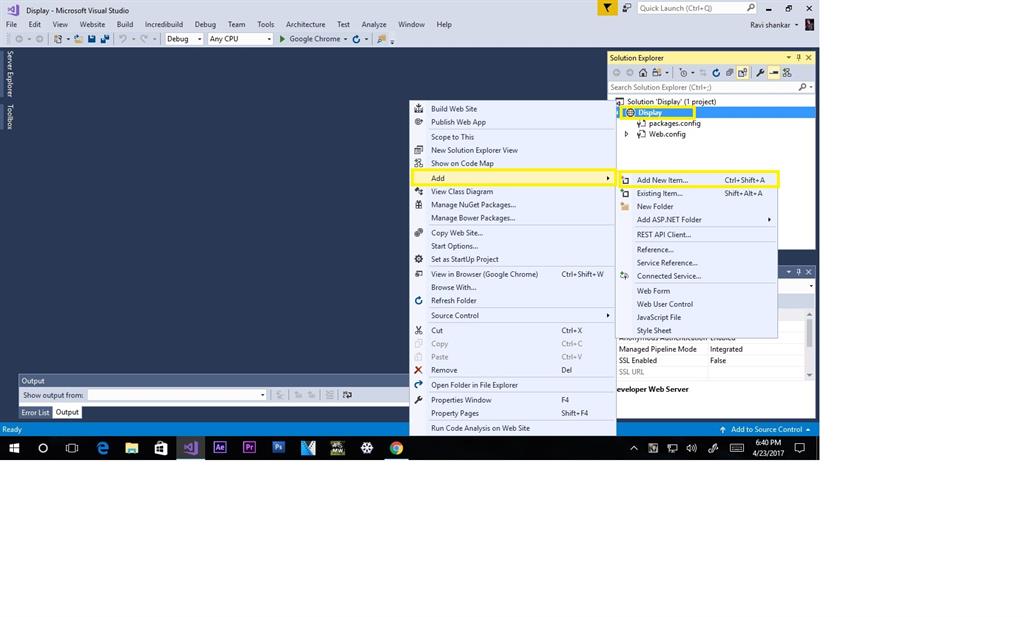Click the Windows Start button
This screenshot has width=1024, height=617.
[14, 448]
